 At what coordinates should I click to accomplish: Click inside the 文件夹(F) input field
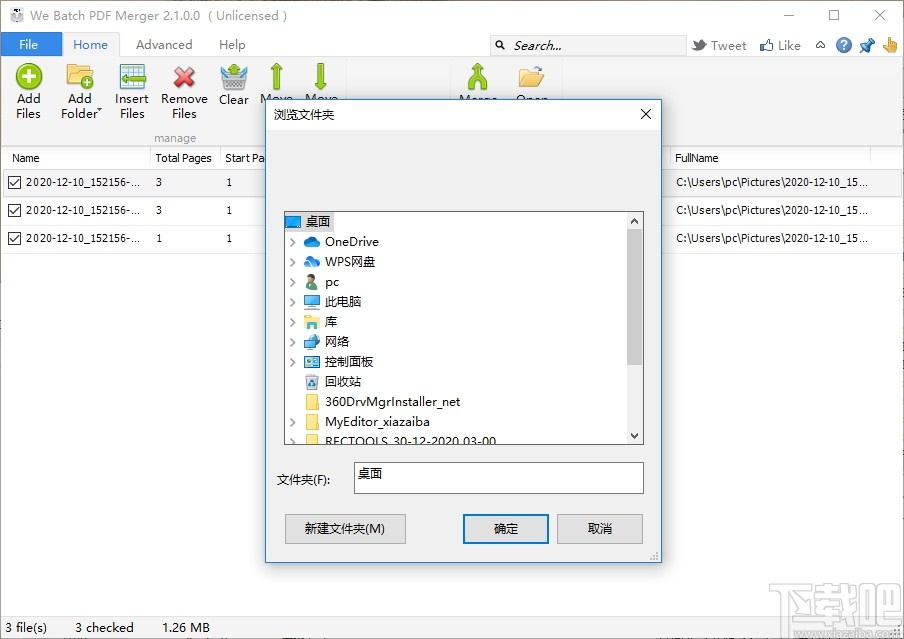pyautogui.click(x=497, y=478)
